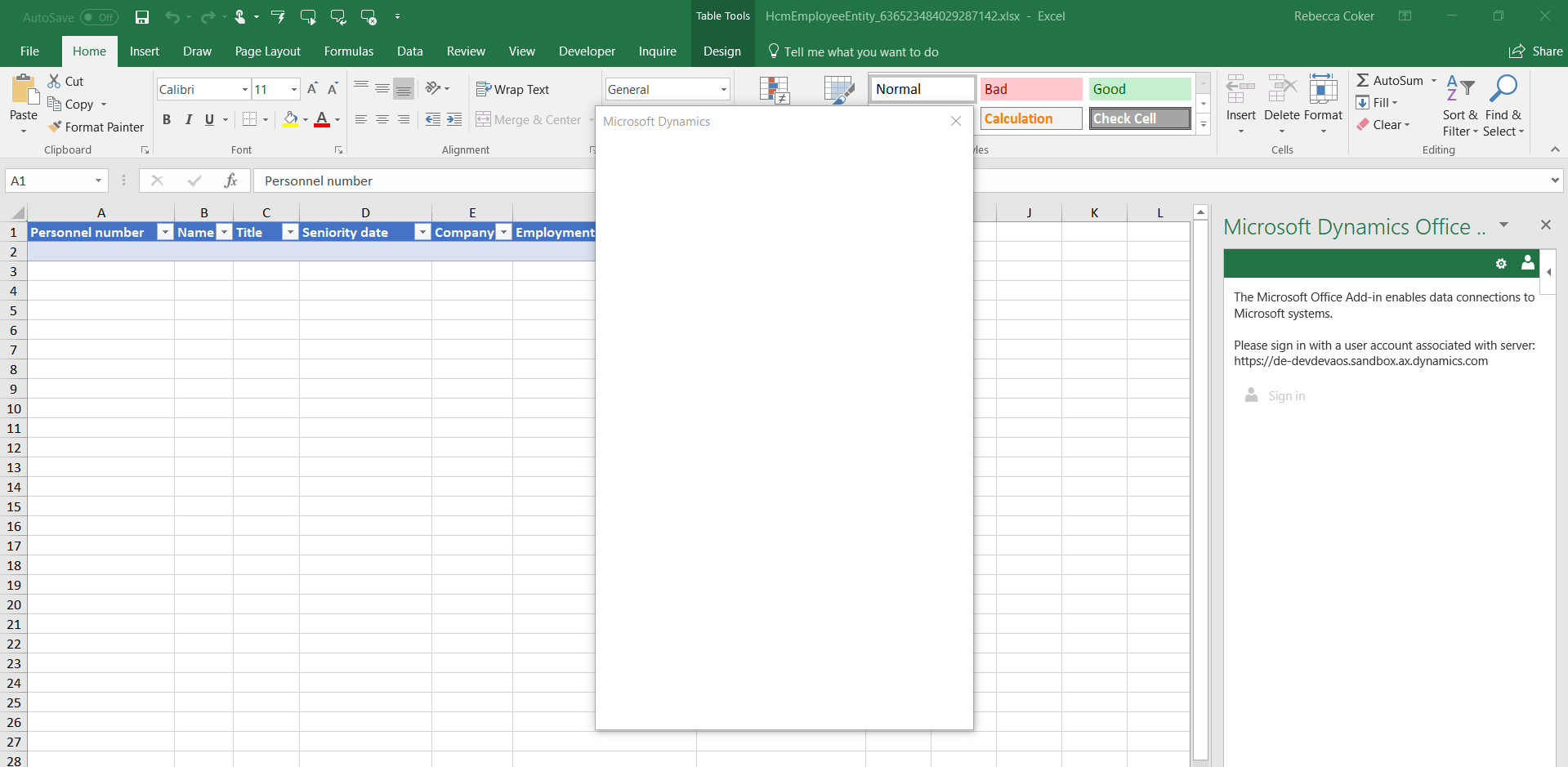Expand the cell styles gallery

click(1204, 124)
